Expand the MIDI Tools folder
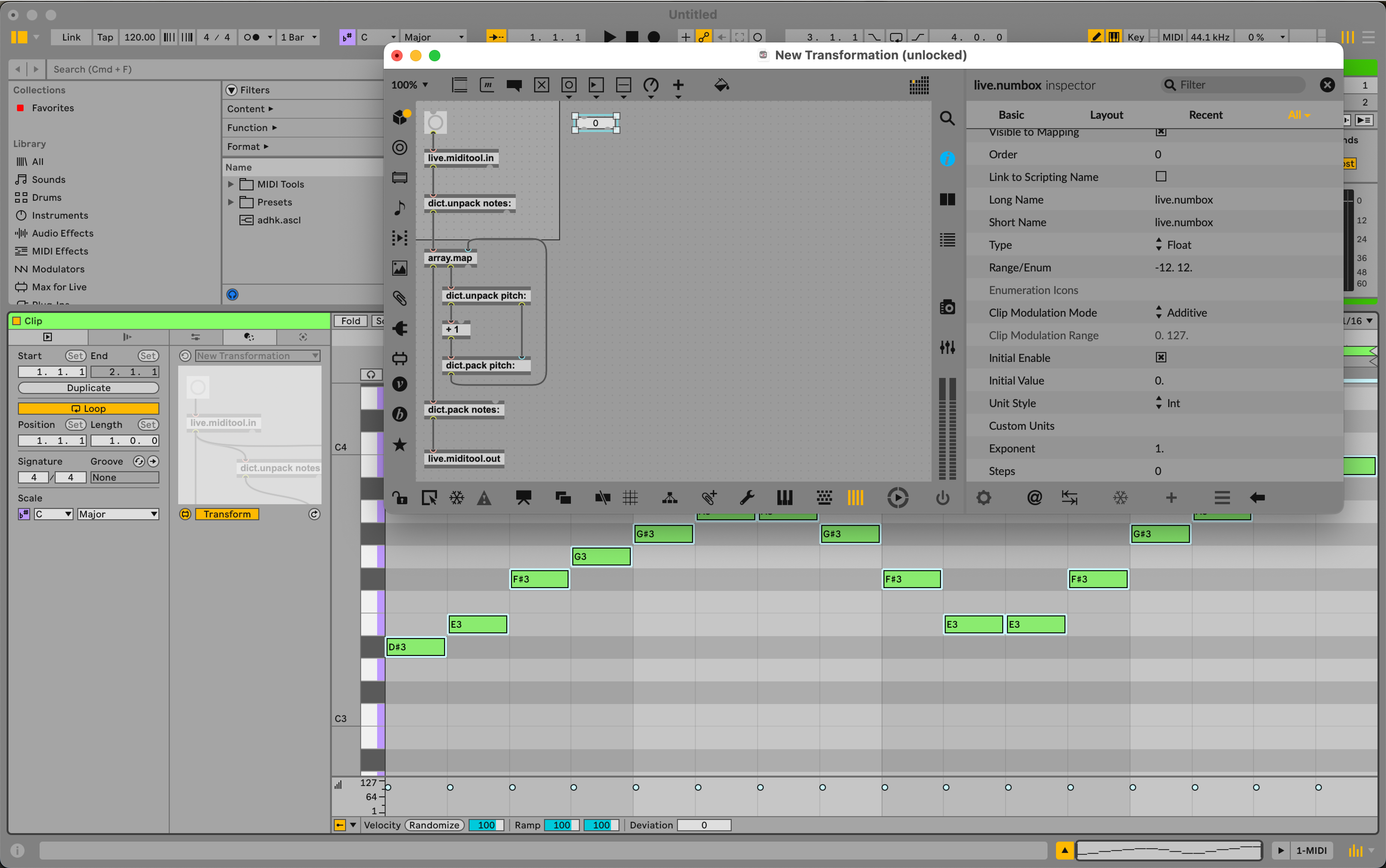The width and height of the screenshot is (1386, 868). point(231,184)
